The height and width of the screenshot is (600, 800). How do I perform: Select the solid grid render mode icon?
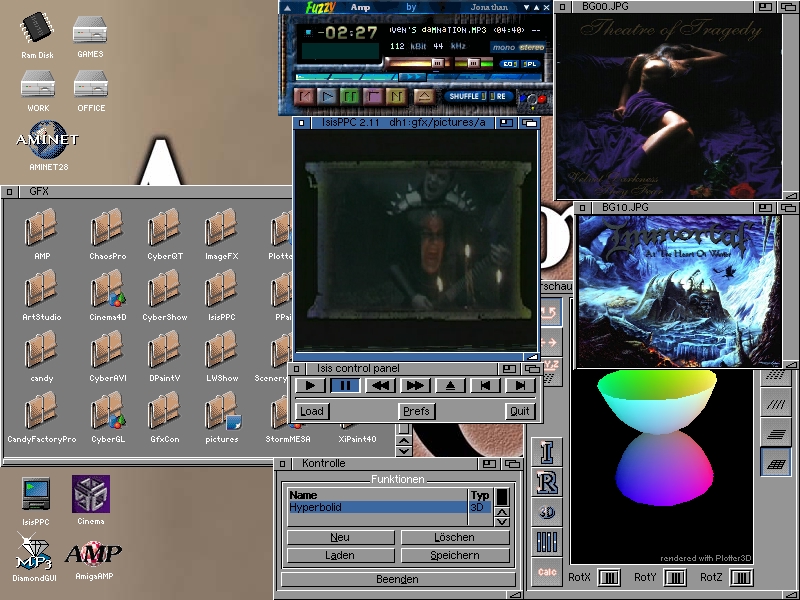click(774, 464)
